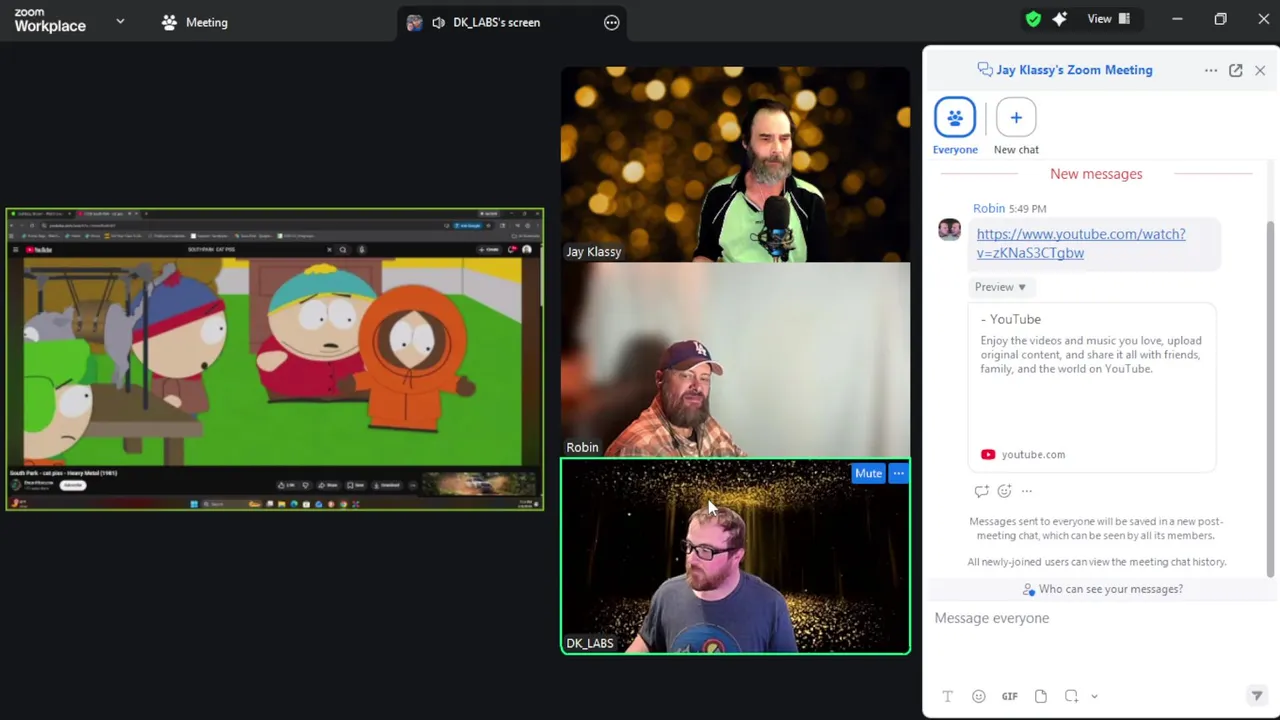The height and width of the screenshot is (720, 1280).
Task: Reply to Robin's message in thread
Action: (981, 491)
